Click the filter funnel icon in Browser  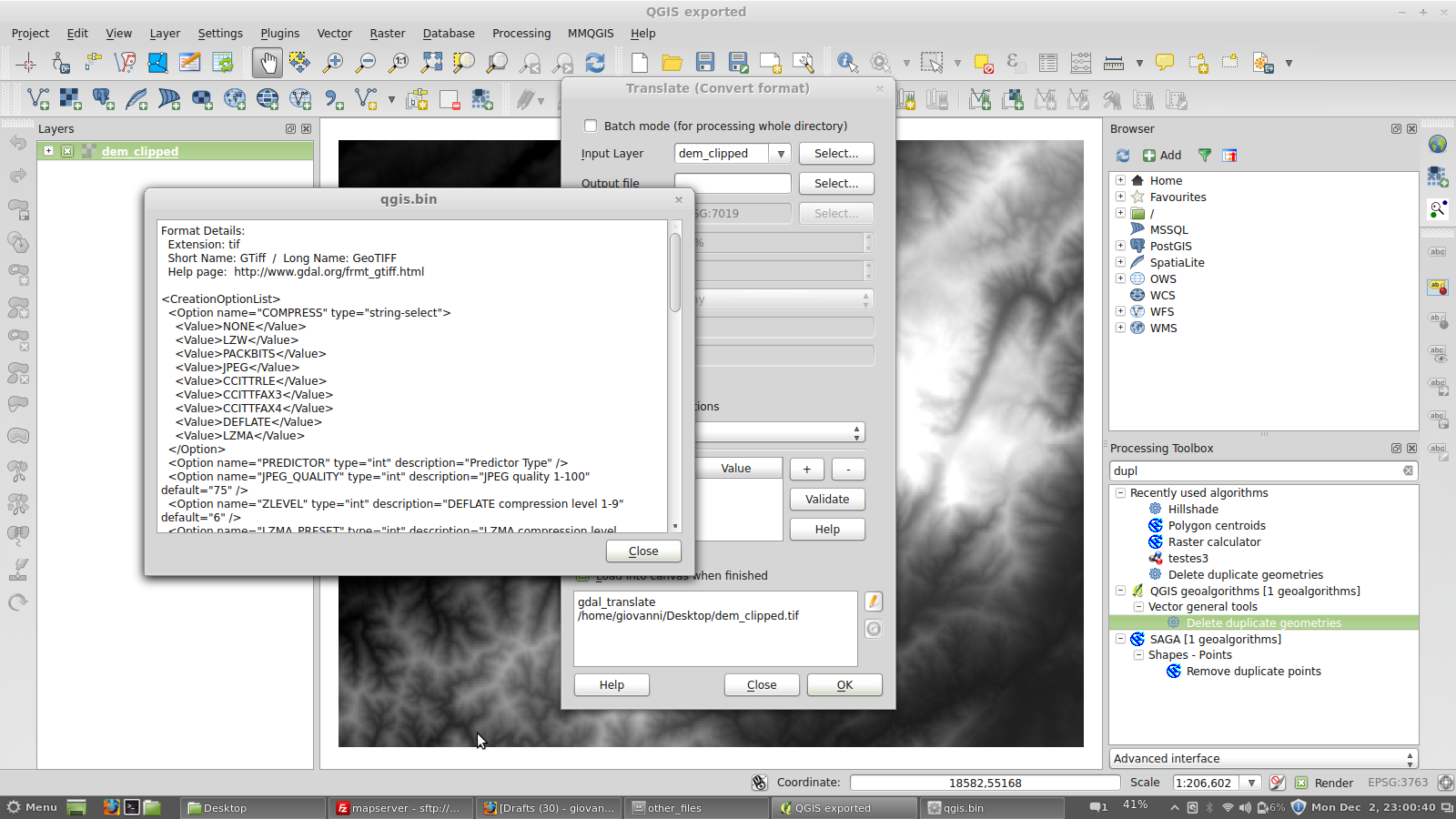pos(1204,156)
